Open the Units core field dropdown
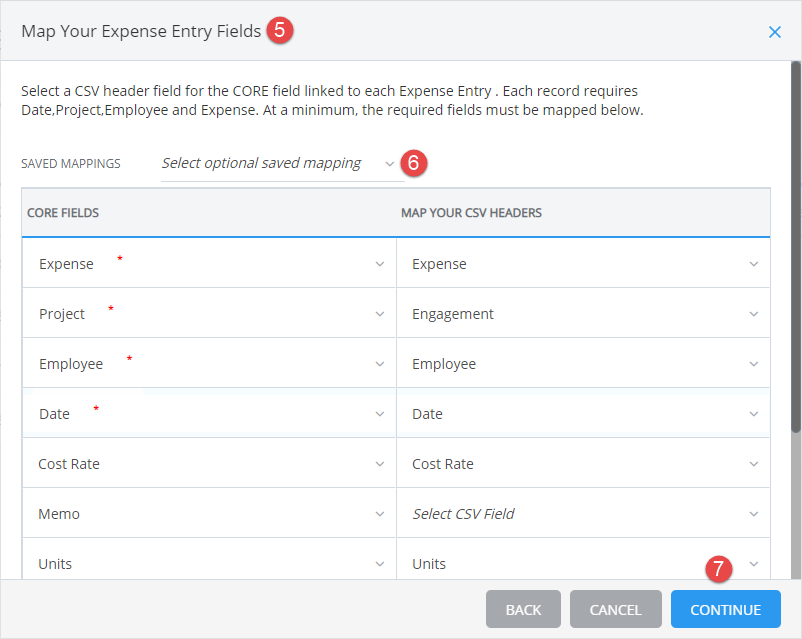Viewport: 802px width, 639px height. pyautogui.click(x=209, y=559)
